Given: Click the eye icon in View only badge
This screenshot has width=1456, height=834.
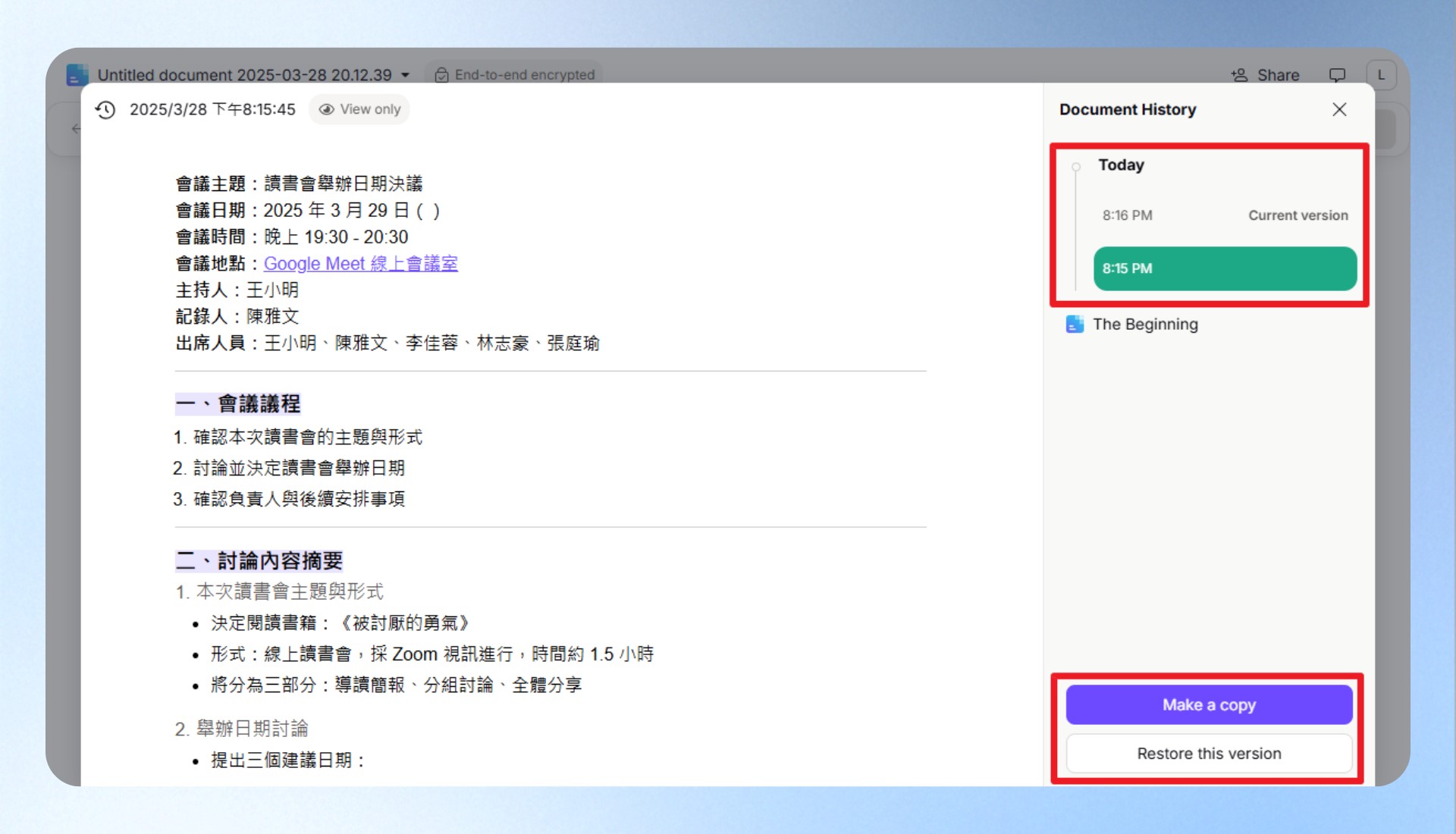Looking at the screenshot, I should point(327,109).
